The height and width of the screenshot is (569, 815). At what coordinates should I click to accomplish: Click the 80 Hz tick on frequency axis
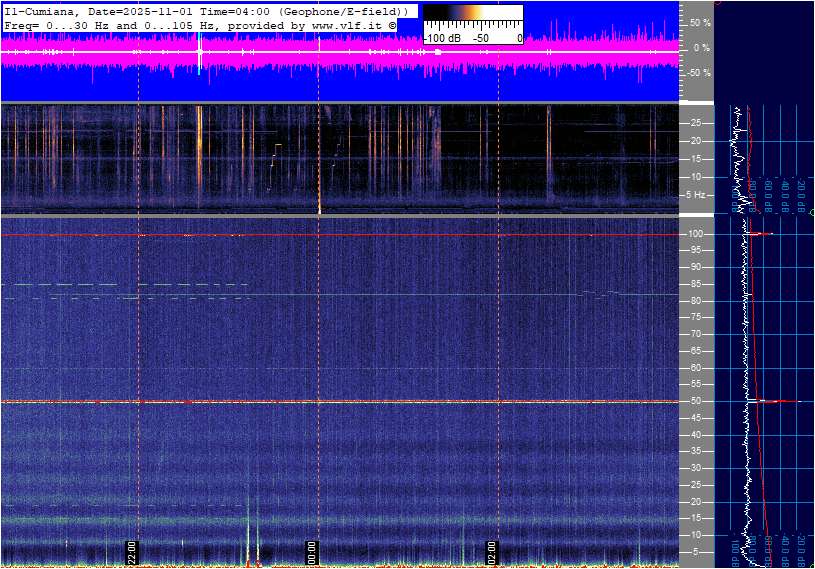point(697,301)
